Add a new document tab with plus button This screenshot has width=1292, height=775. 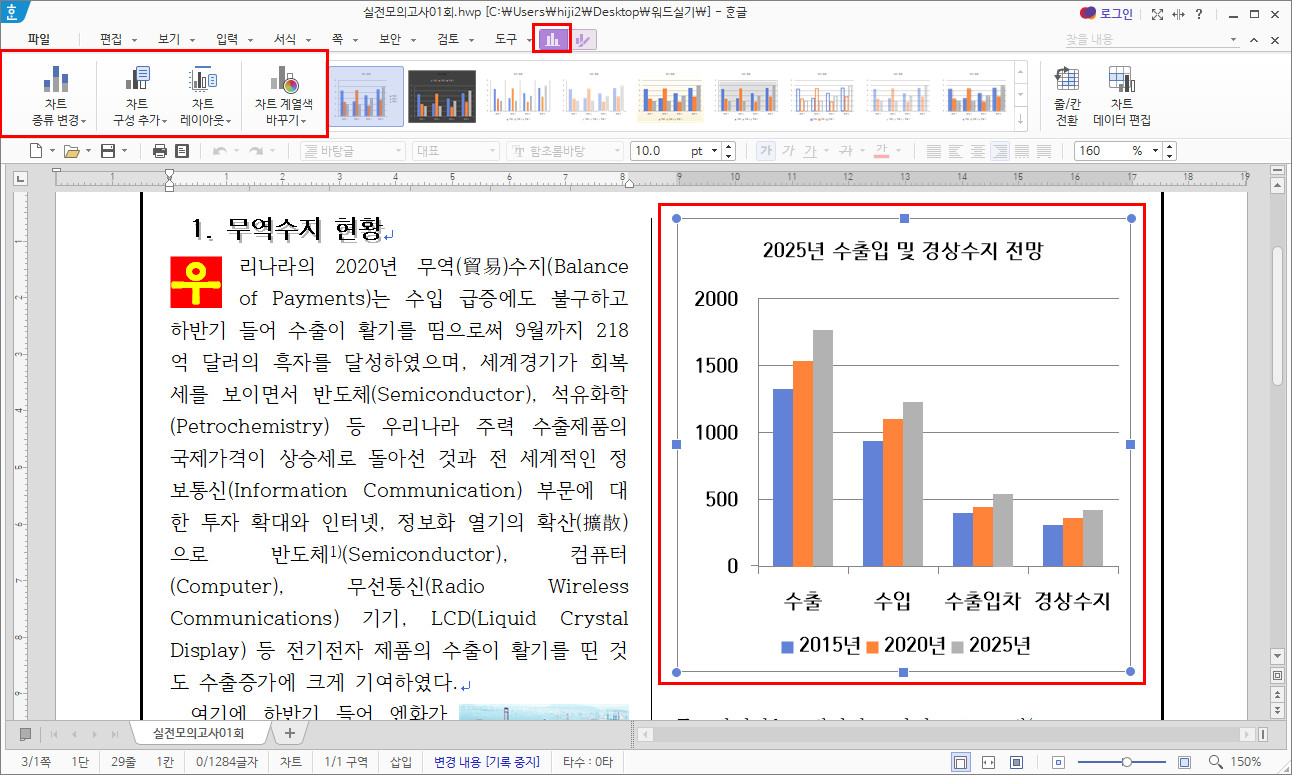tap(289, 733)
